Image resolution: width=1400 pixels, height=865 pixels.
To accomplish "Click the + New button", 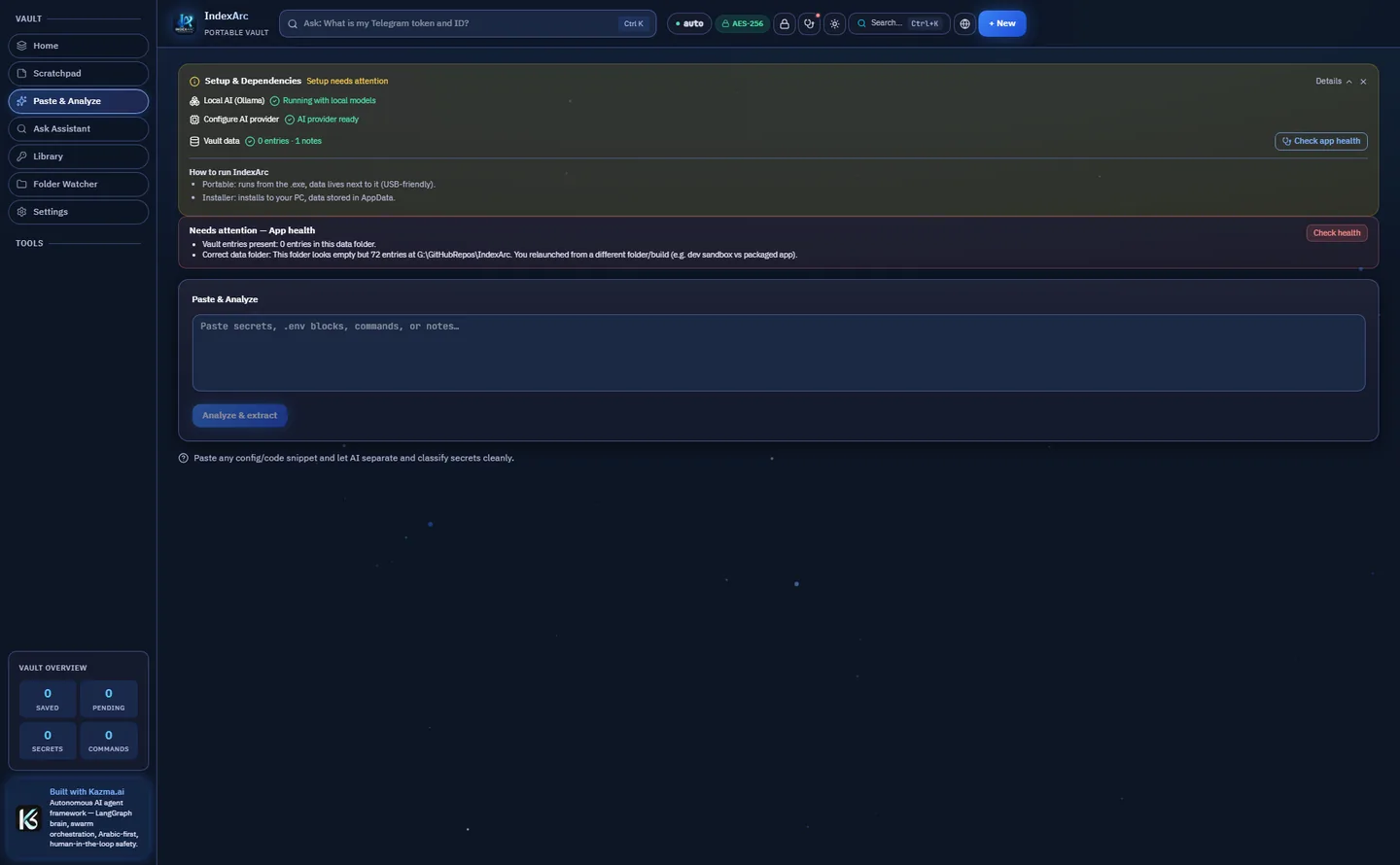I will 1001,23.
